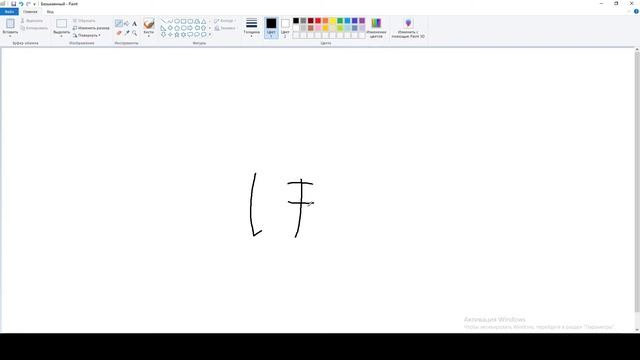This screenshot has height=360, width=640.
Task: Click Resize (Изменить размер) button
Action: click(x=91, y=28)
